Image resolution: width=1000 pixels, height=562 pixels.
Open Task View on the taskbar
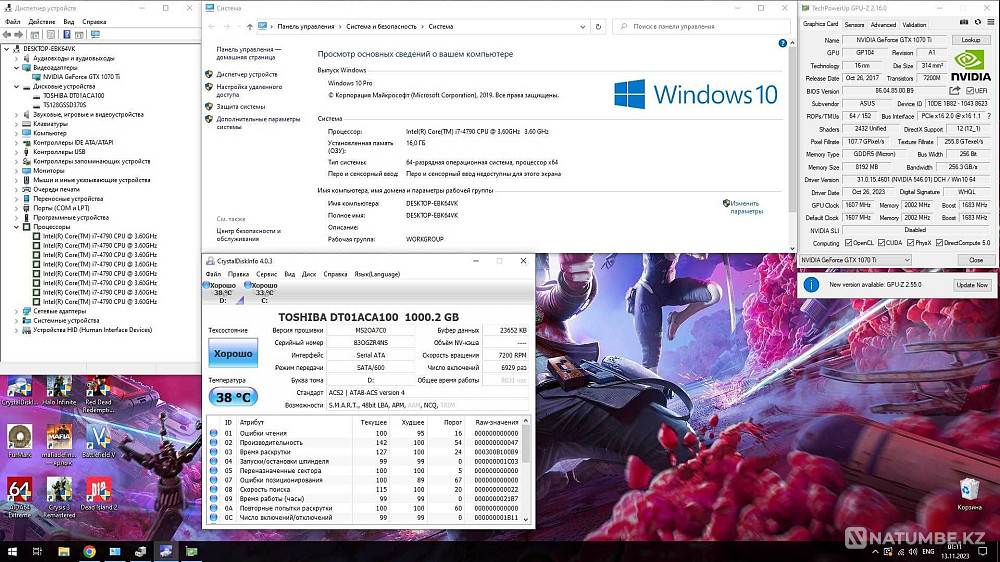click(37, 551)
